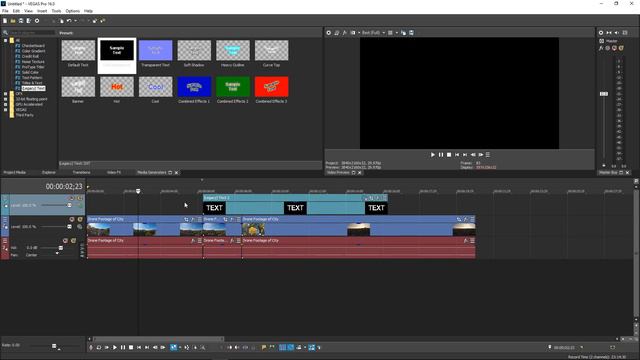
Task: Click the Video Output FX icon in preview
Action: click(344, 33)
